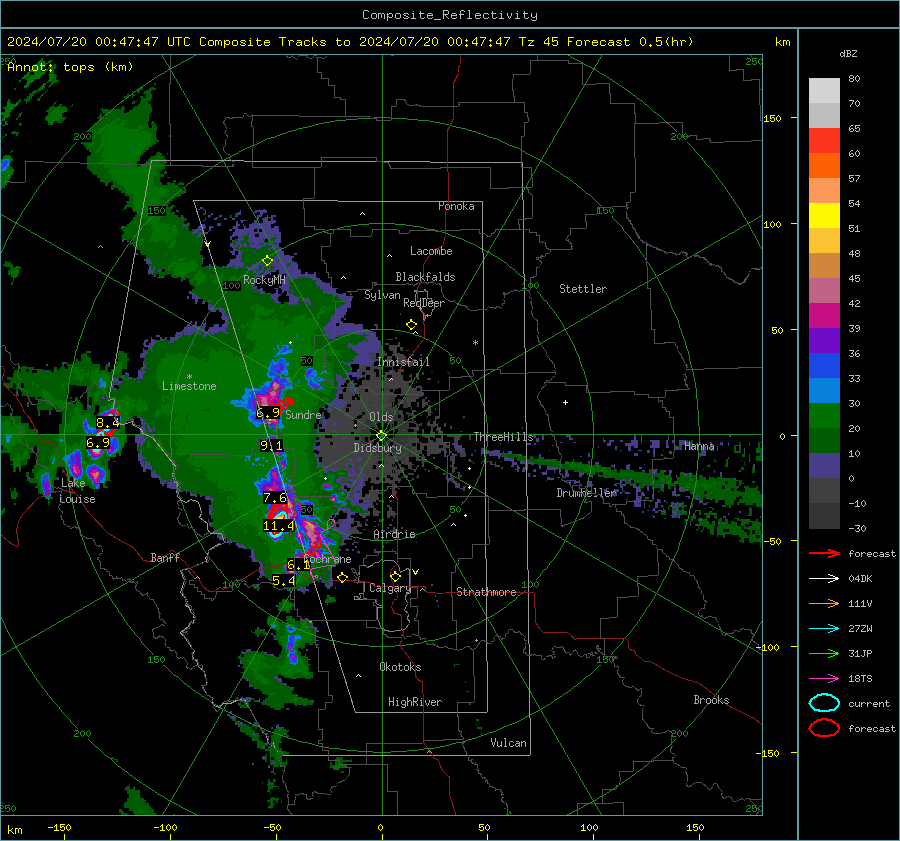Click the cyan 27ZW arrow in legend

pos(824,629)
